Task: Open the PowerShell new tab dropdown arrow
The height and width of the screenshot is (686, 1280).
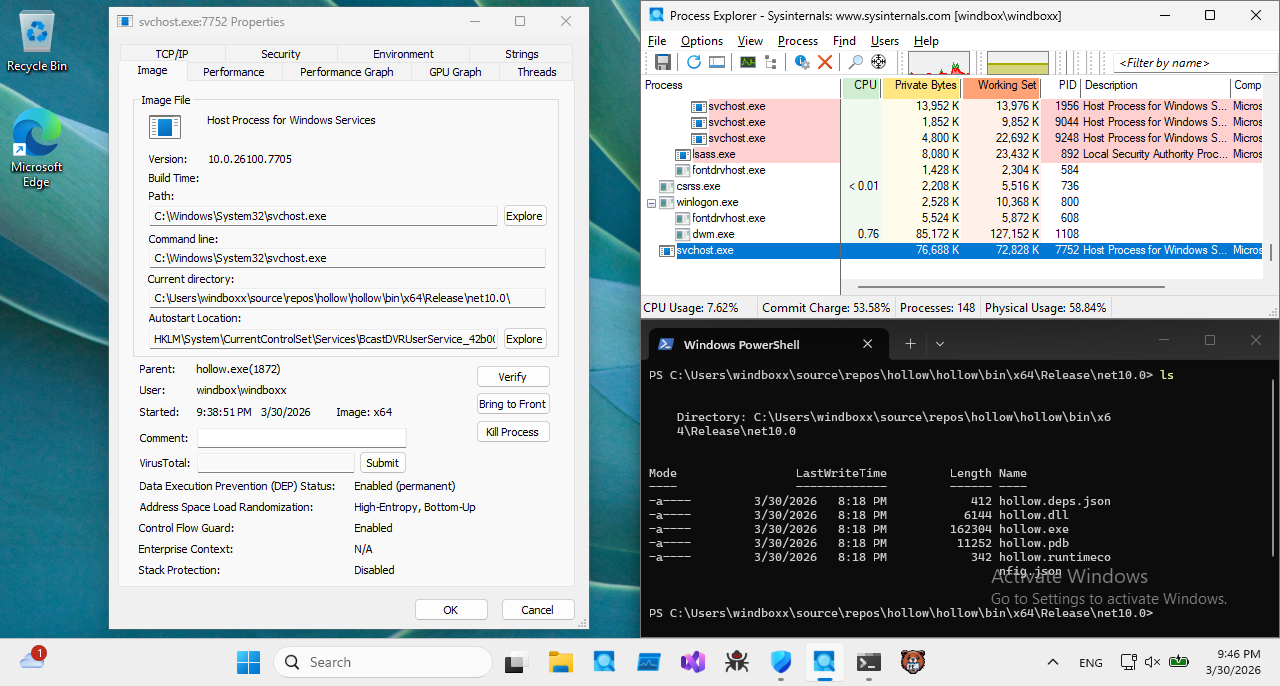Action: point(939,344)
